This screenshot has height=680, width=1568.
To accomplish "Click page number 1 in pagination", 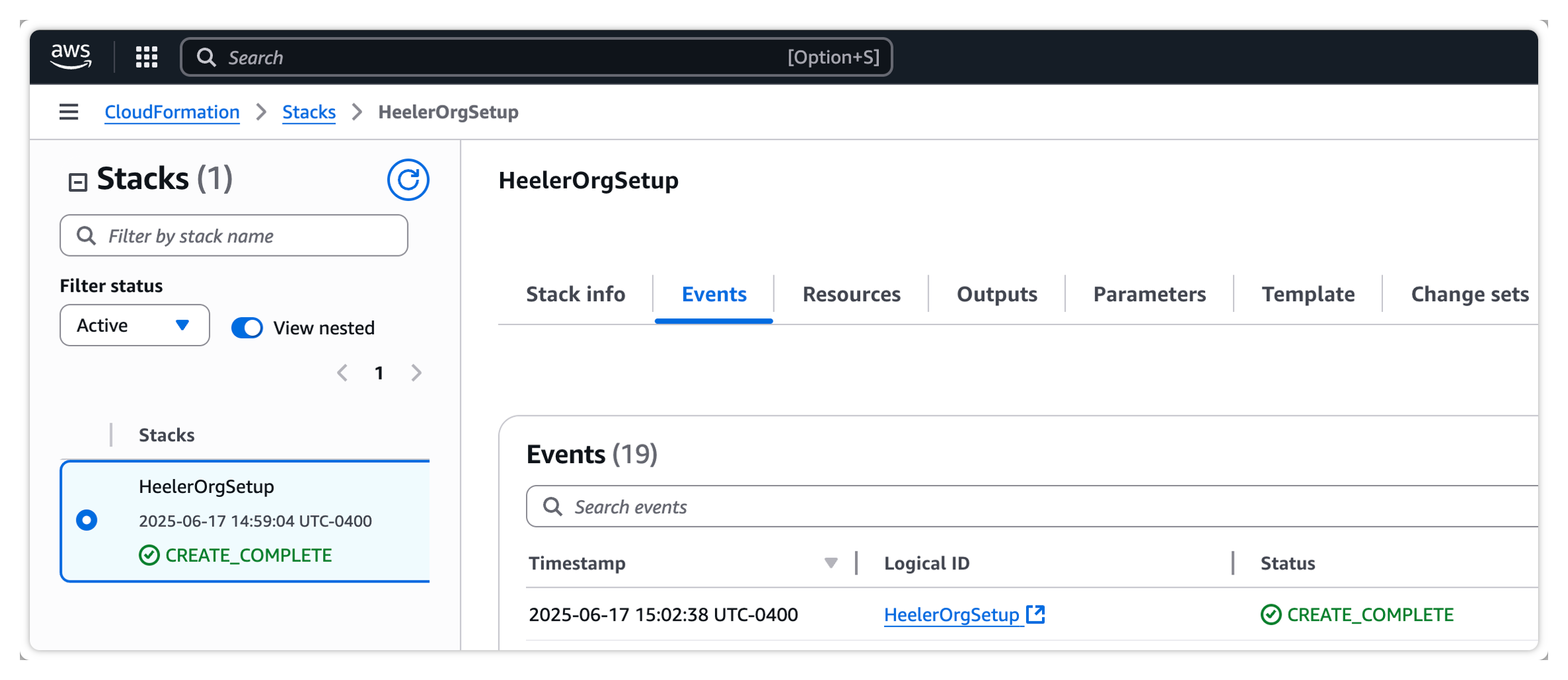I will click(379, 373).
